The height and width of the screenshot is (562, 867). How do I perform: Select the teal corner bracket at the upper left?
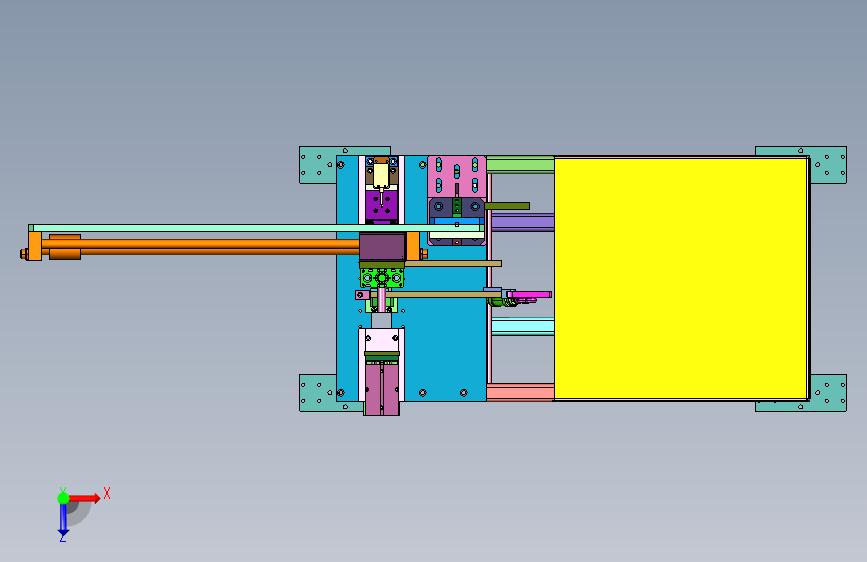tap(318, 165)
